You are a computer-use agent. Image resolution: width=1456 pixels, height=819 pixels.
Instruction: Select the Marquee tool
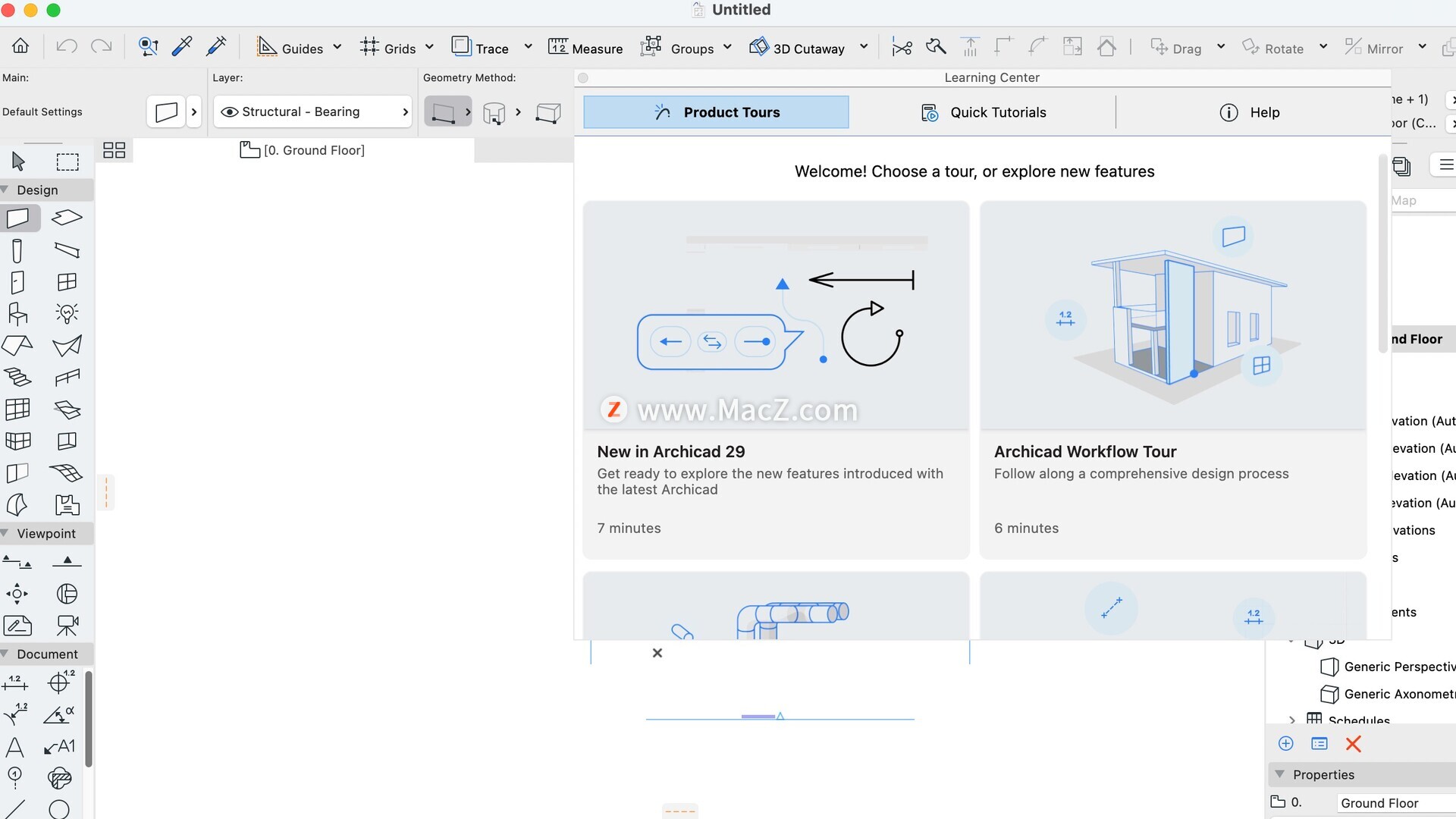click(x=67, y=162)
